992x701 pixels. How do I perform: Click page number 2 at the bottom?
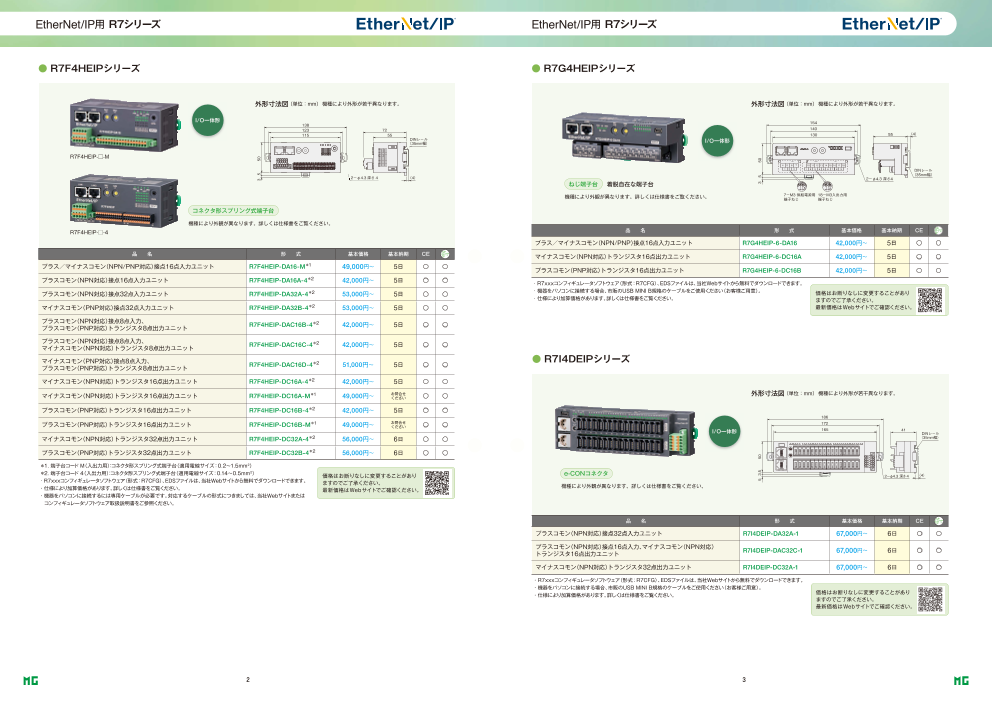click(248, 679)
